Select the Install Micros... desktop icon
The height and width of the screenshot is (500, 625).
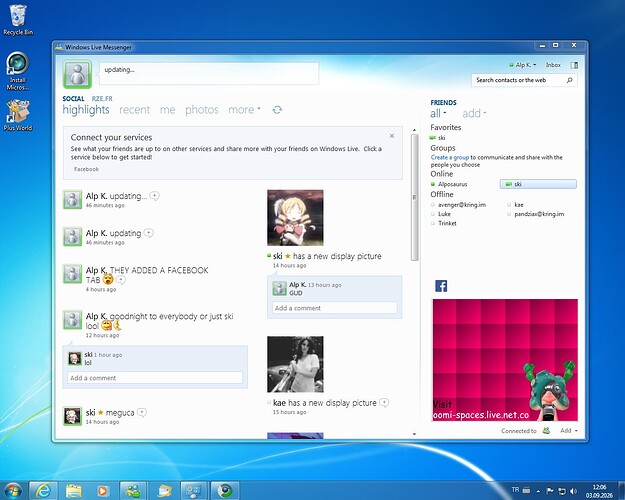click(18, 71)
